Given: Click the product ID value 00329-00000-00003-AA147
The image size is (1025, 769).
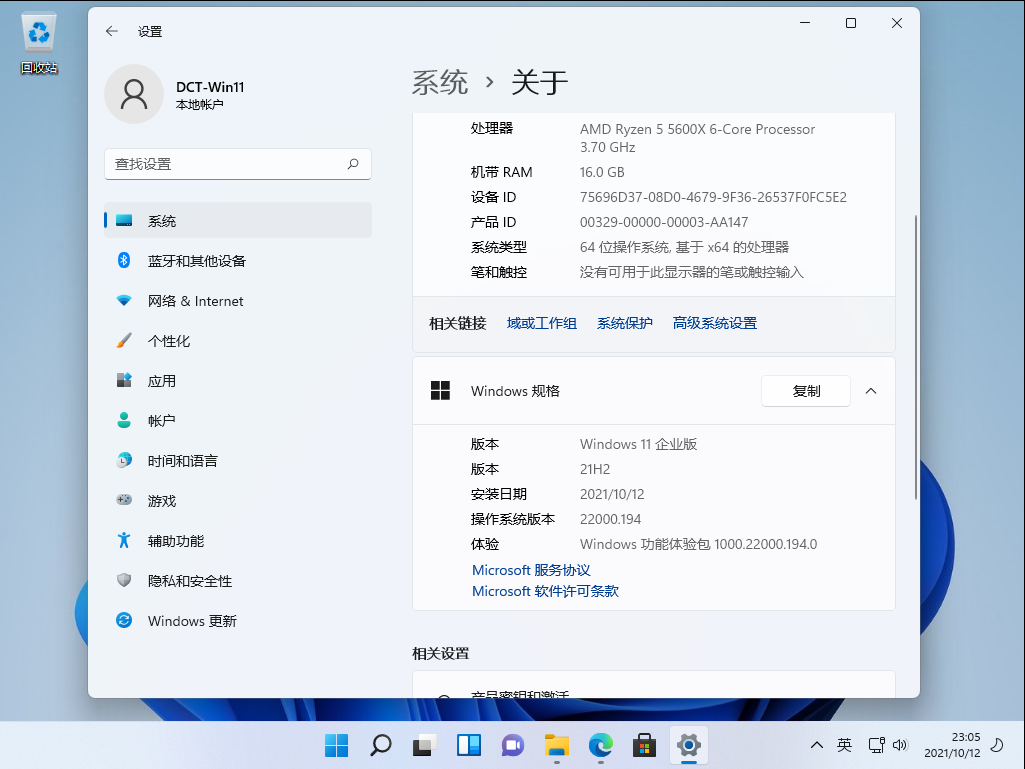Looking at the screenshot, I should pos(664,222).
